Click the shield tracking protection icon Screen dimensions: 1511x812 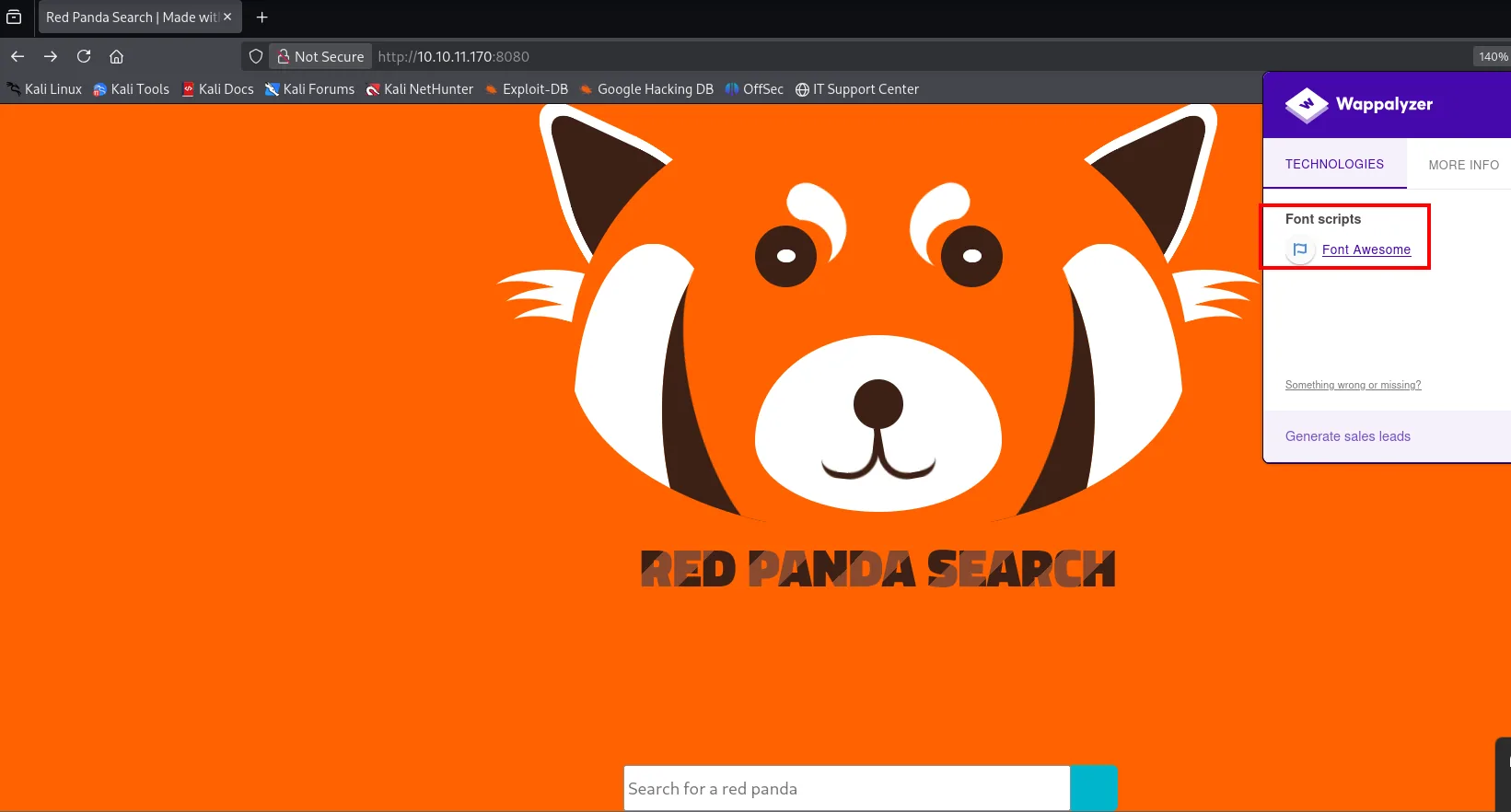click(x=256, y=56)
